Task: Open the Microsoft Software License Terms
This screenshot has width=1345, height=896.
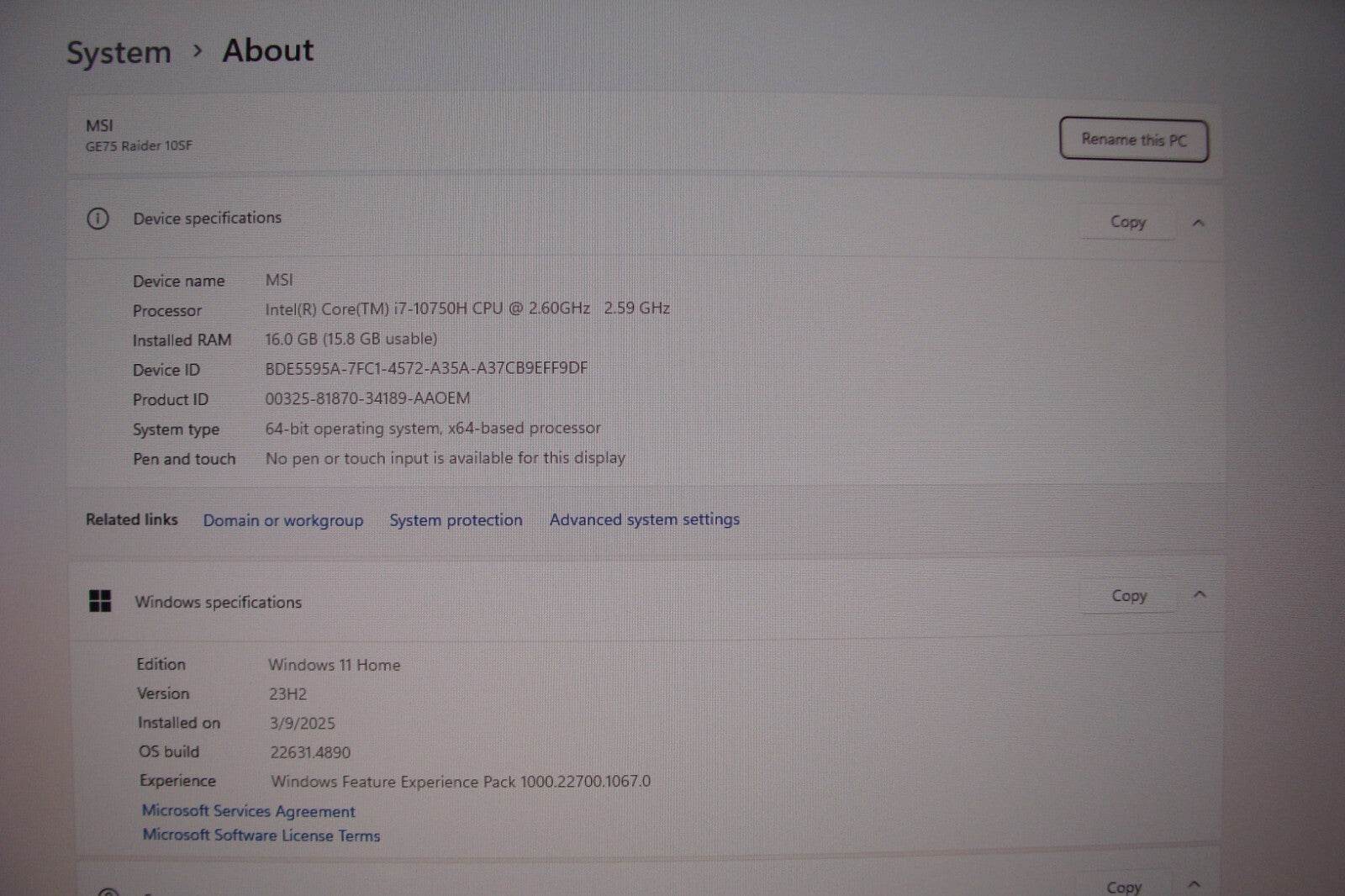Action: [x=260, y=835]
